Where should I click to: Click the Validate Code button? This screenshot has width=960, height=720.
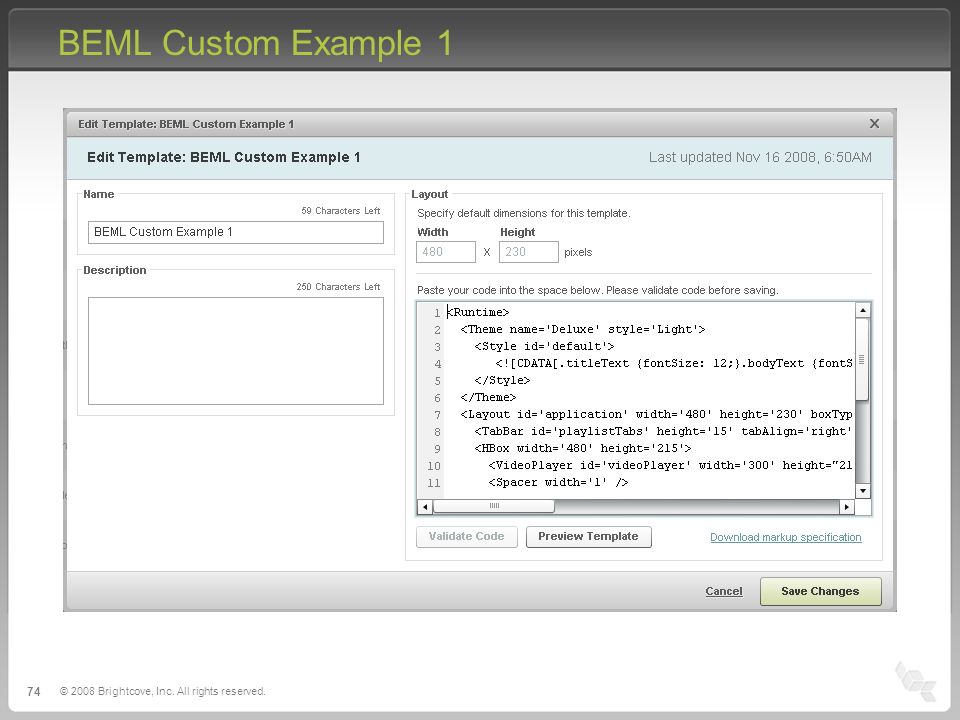point(467,537)
